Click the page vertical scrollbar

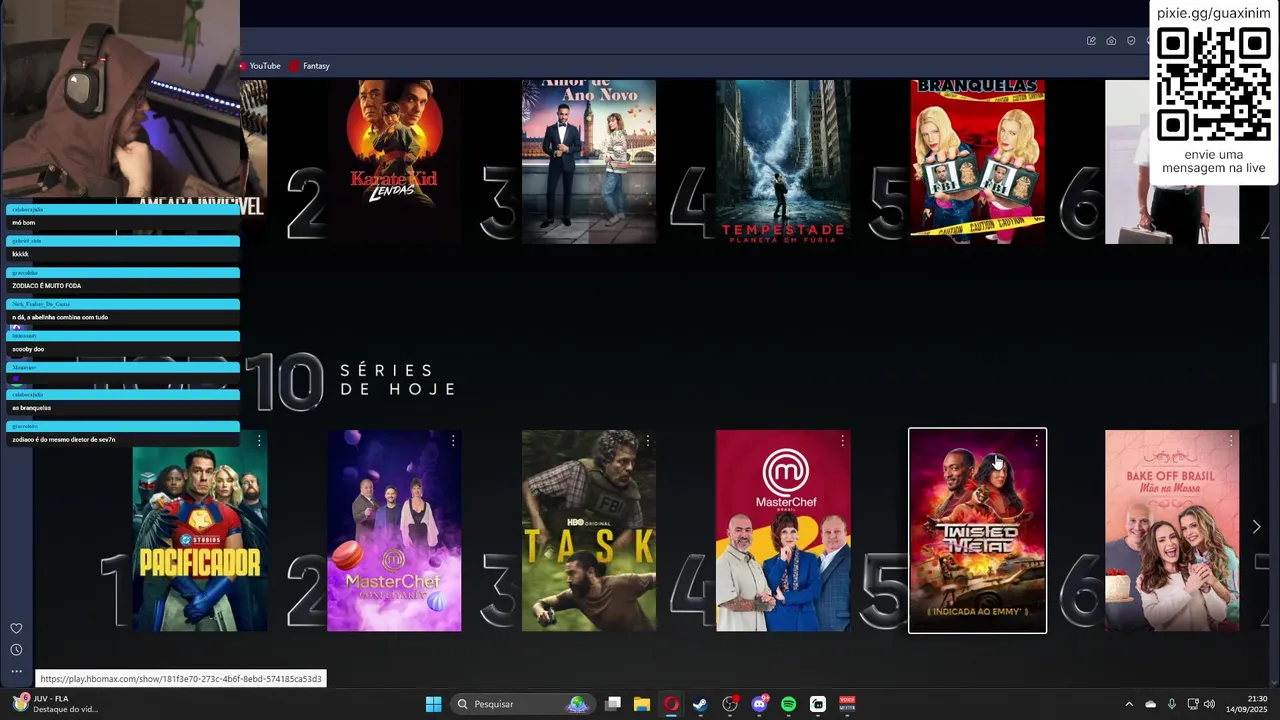[x=1274, y=385]
